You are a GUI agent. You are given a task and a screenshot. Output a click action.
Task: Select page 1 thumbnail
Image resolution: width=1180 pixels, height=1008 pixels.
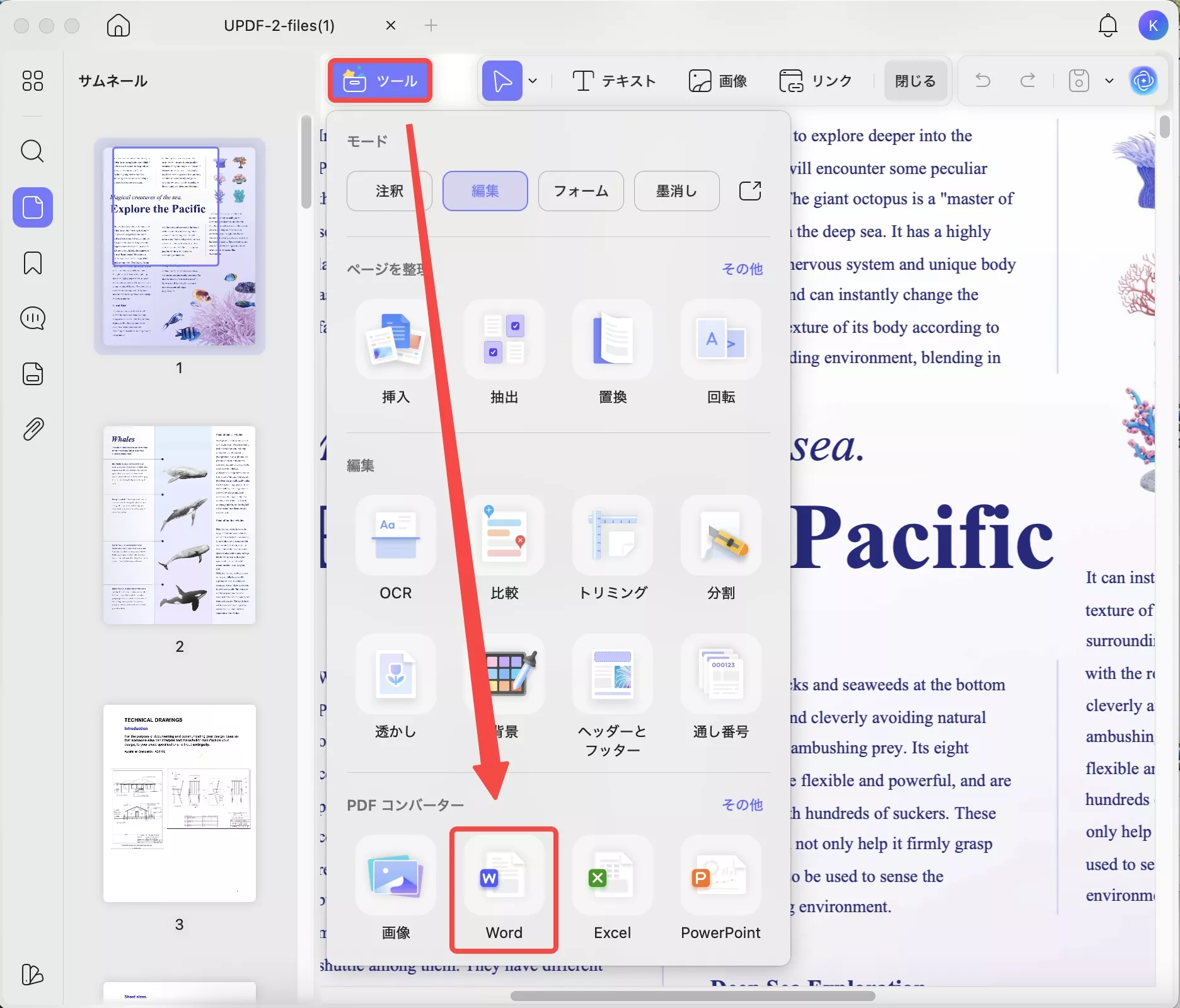(x=180, y=246)
